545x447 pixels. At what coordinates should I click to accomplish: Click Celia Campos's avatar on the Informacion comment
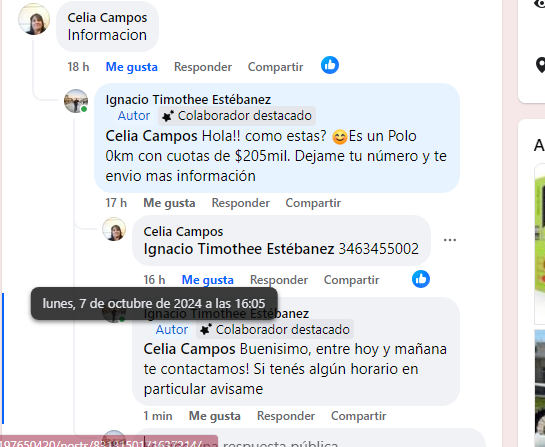pyautogui.click(x=34, y=19)
